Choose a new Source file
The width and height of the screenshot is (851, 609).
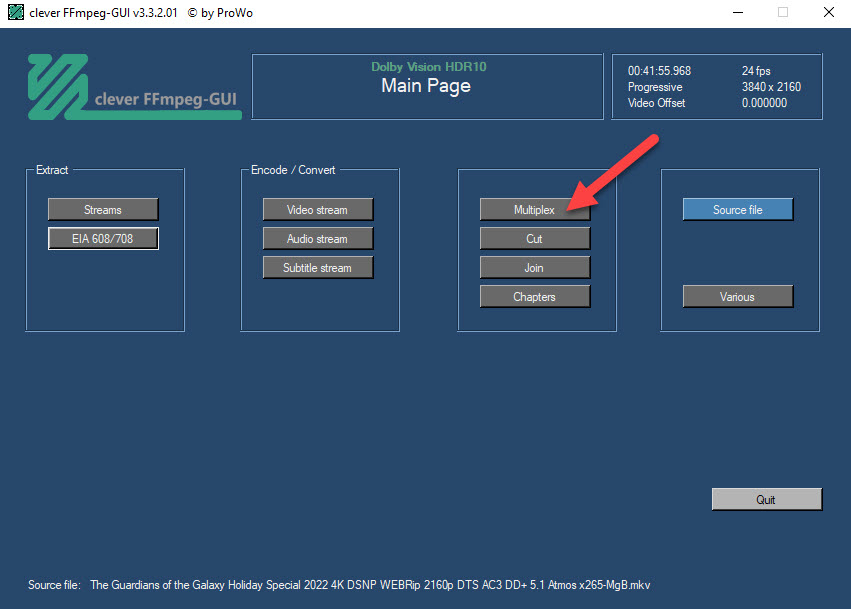(738, 210)
